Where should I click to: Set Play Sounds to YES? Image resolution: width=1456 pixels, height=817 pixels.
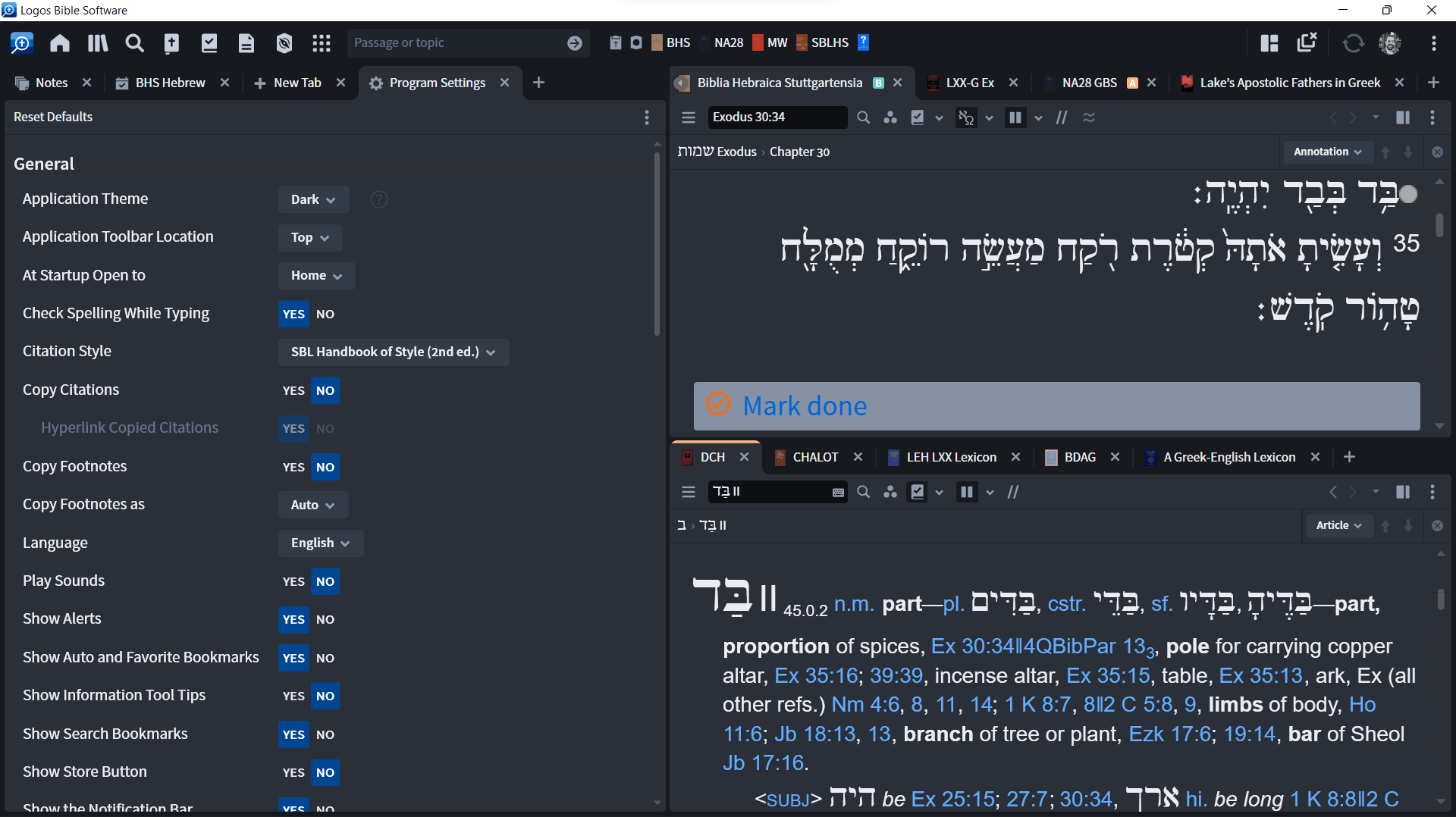tap(293, 581)
